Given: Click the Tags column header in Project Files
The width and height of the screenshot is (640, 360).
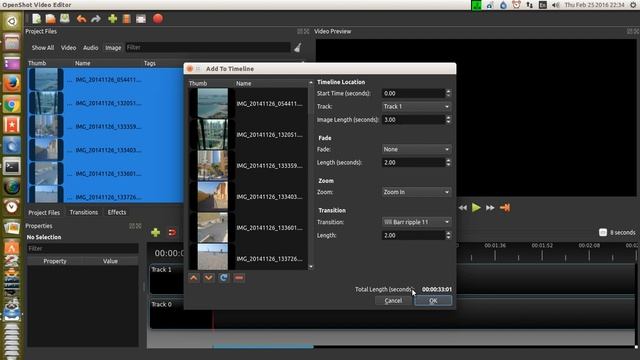Looking at the screenshot, I should pos(150,63).
